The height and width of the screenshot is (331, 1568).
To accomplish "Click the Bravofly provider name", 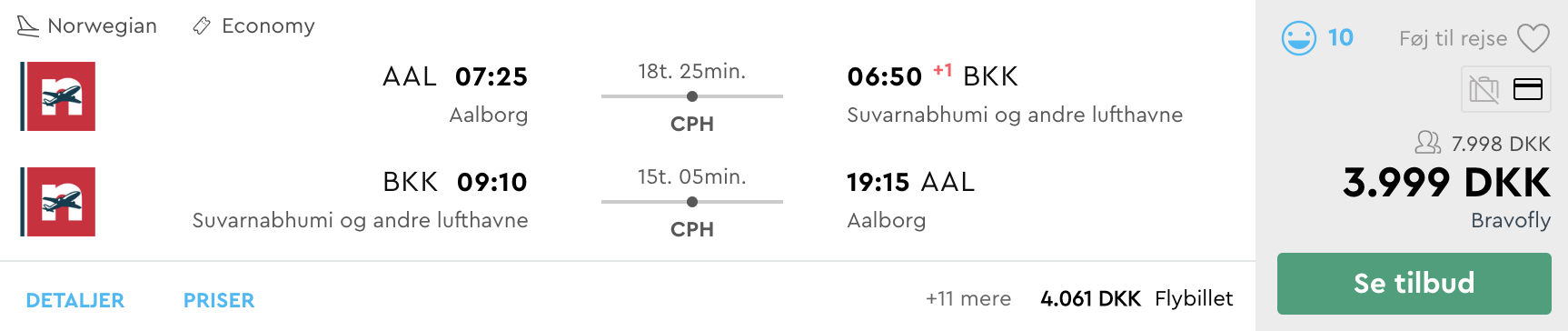I will click(1511, 220).
